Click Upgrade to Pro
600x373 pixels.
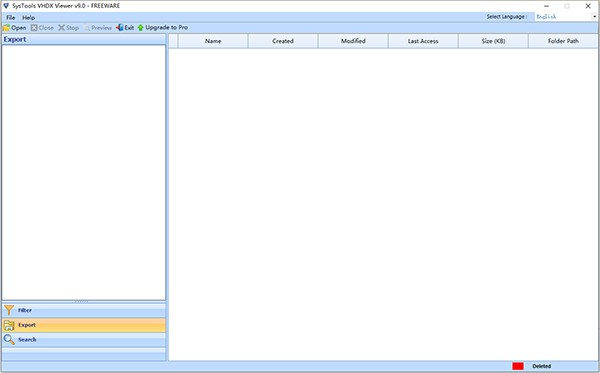click(x=163, y=28)
